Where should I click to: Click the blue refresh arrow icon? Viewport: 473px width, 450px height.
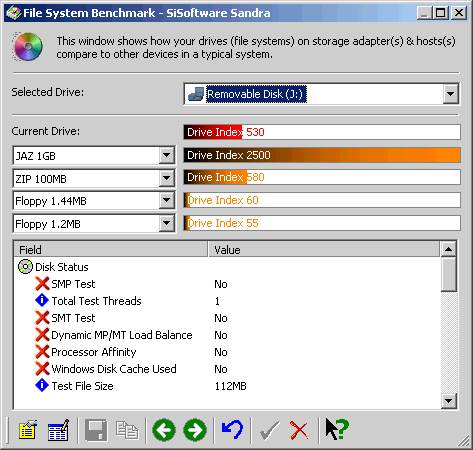232,430
